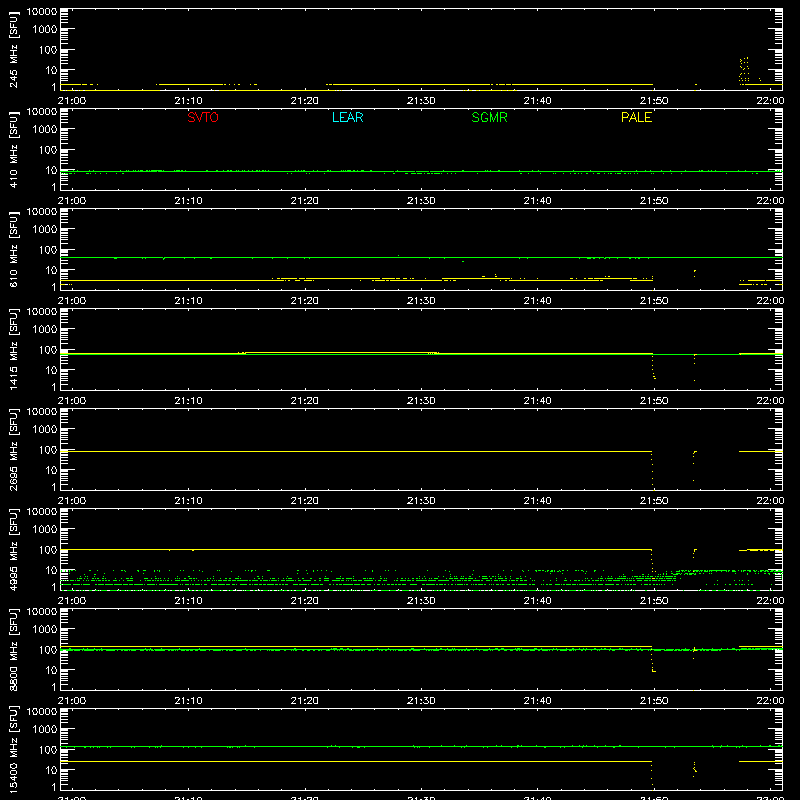Viewport: 800px width, 800px height.
Task: Click 21:10 time label under 245 MHz panel
Action: click(x=188, y=101)
